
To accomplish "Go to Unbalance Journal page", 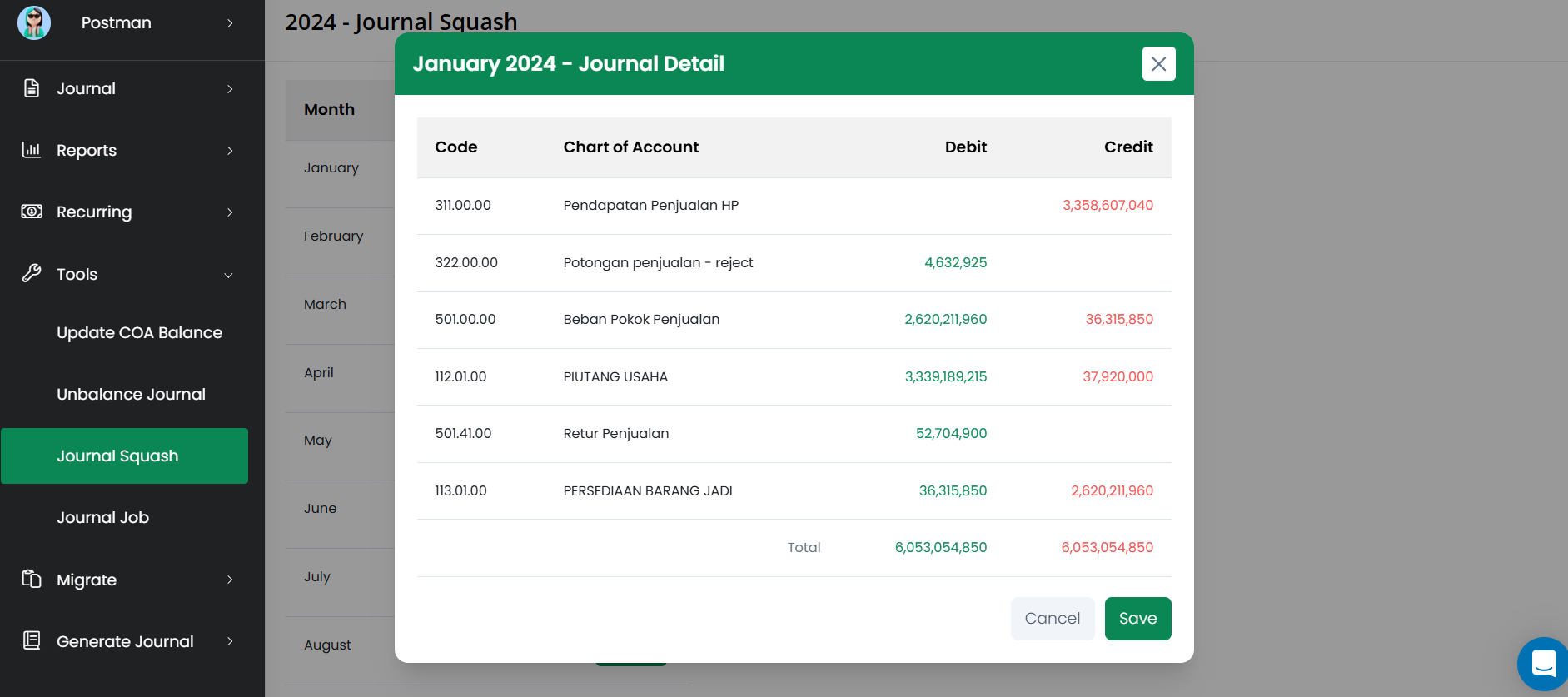I will (131, 395).
